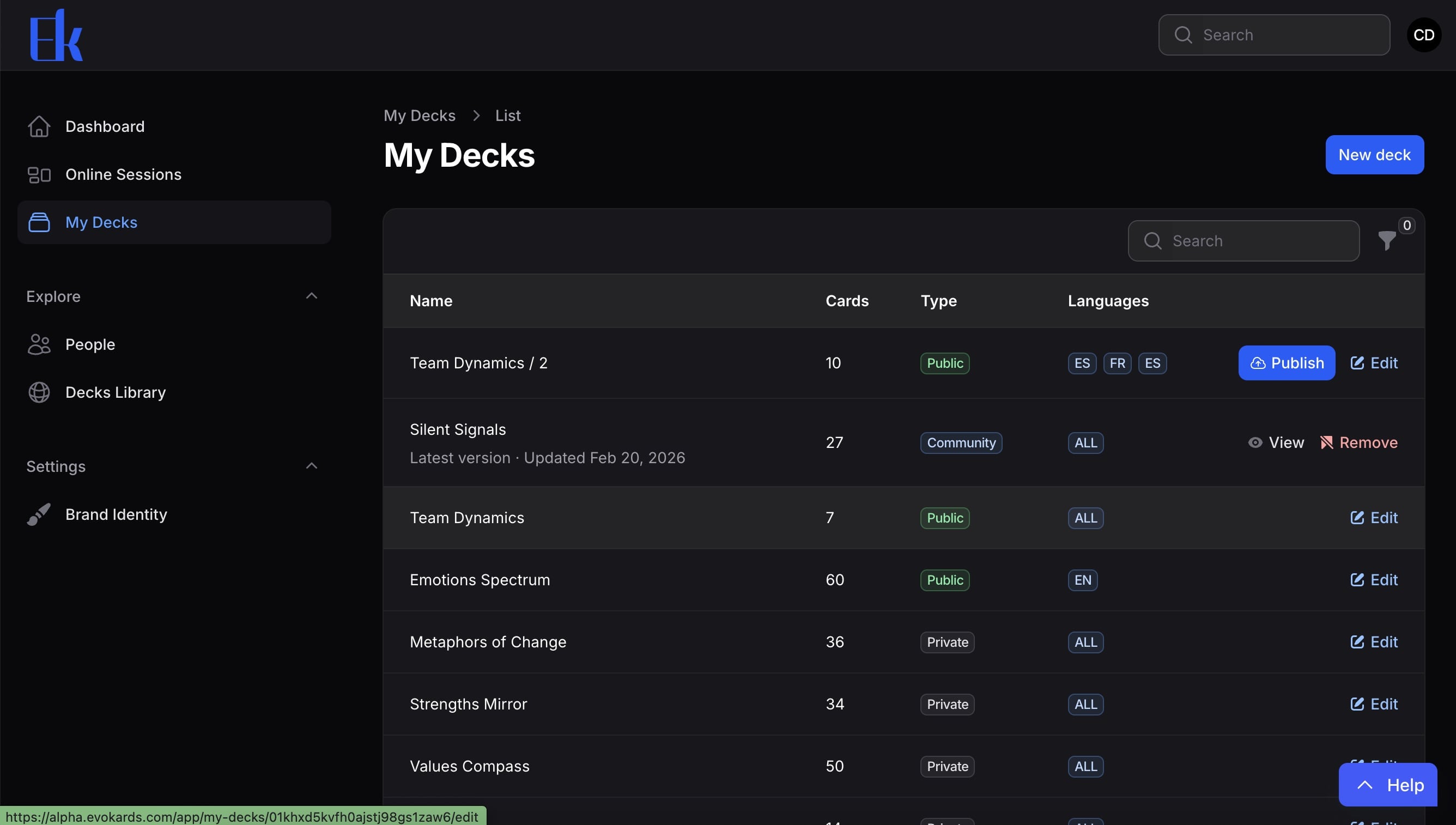Click the People group icon
This screenshot has height=825, width=1456.
39,344
